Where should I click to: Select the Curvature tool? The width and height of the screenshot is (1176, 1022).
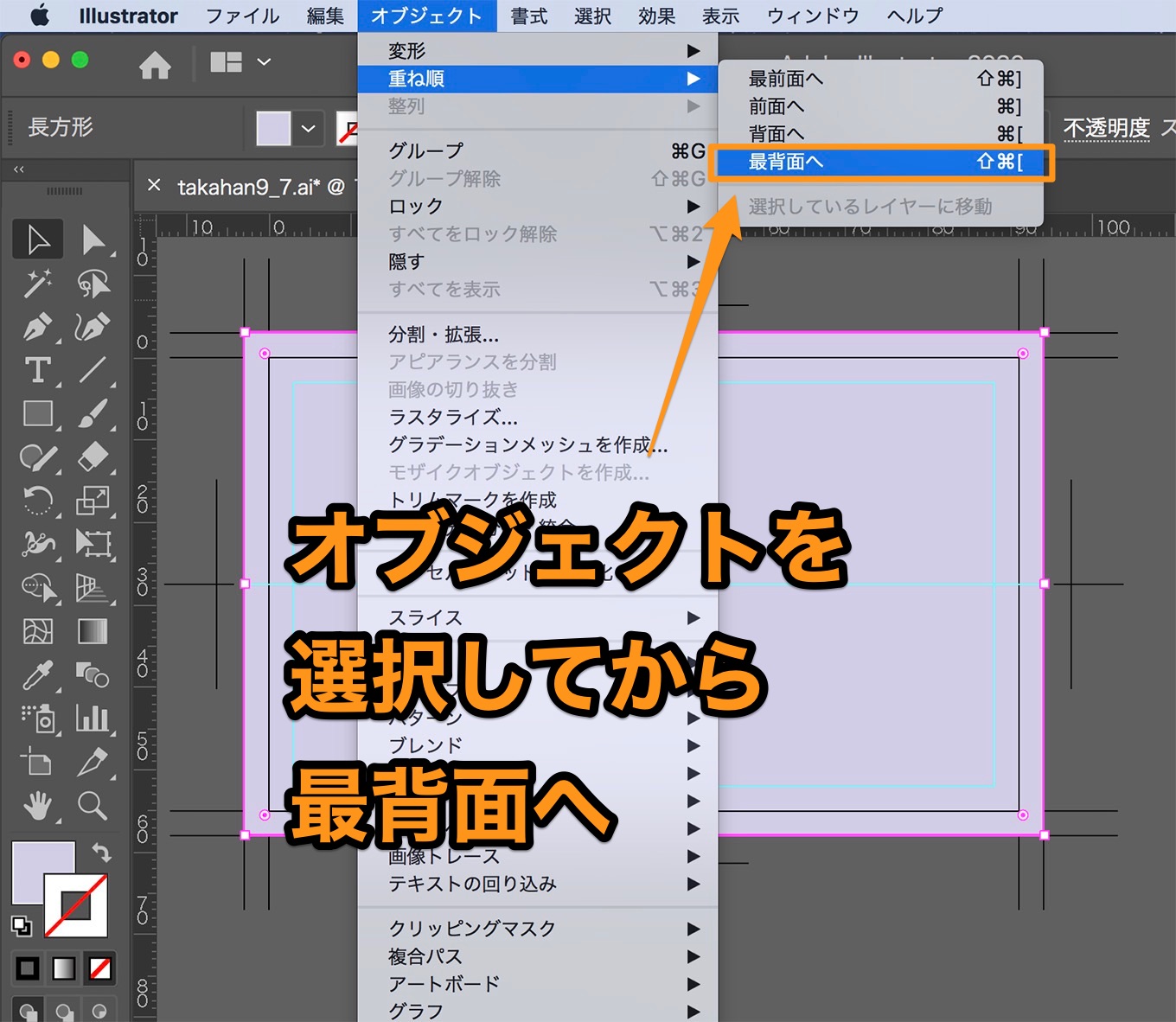[x=93, y=327]
